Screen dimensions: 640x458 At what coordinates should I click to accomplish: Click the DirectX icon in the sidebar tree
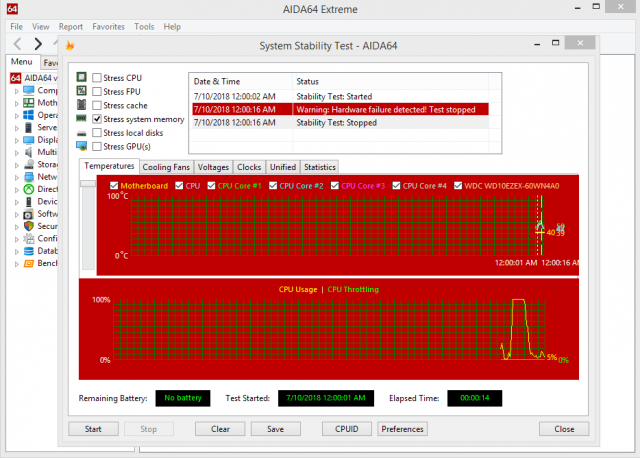pos(30,189)
